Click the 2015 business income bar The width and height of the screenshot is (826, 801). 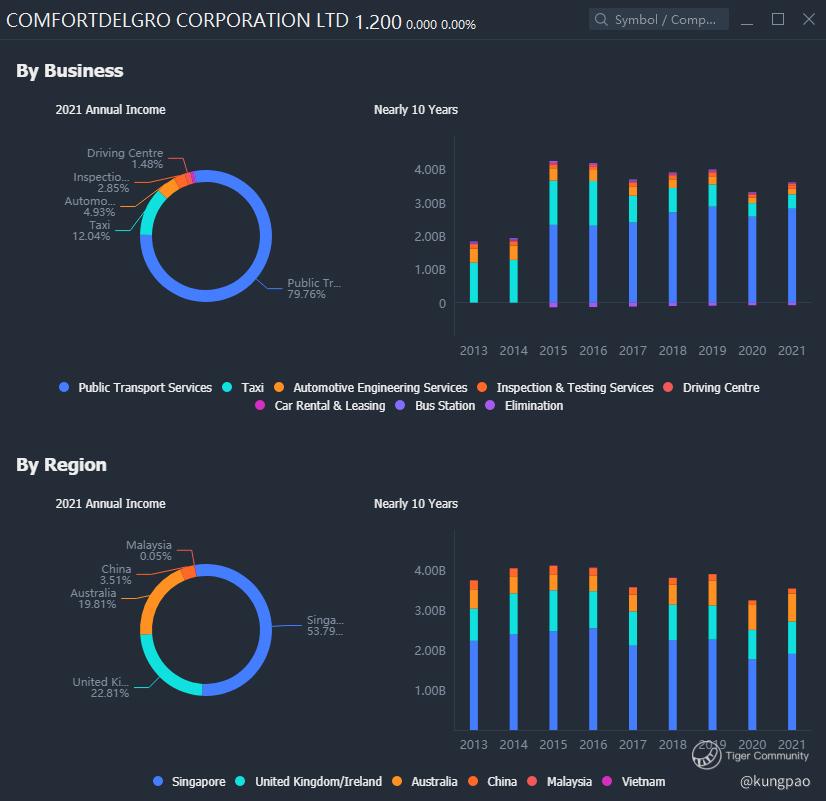point(553,234)
